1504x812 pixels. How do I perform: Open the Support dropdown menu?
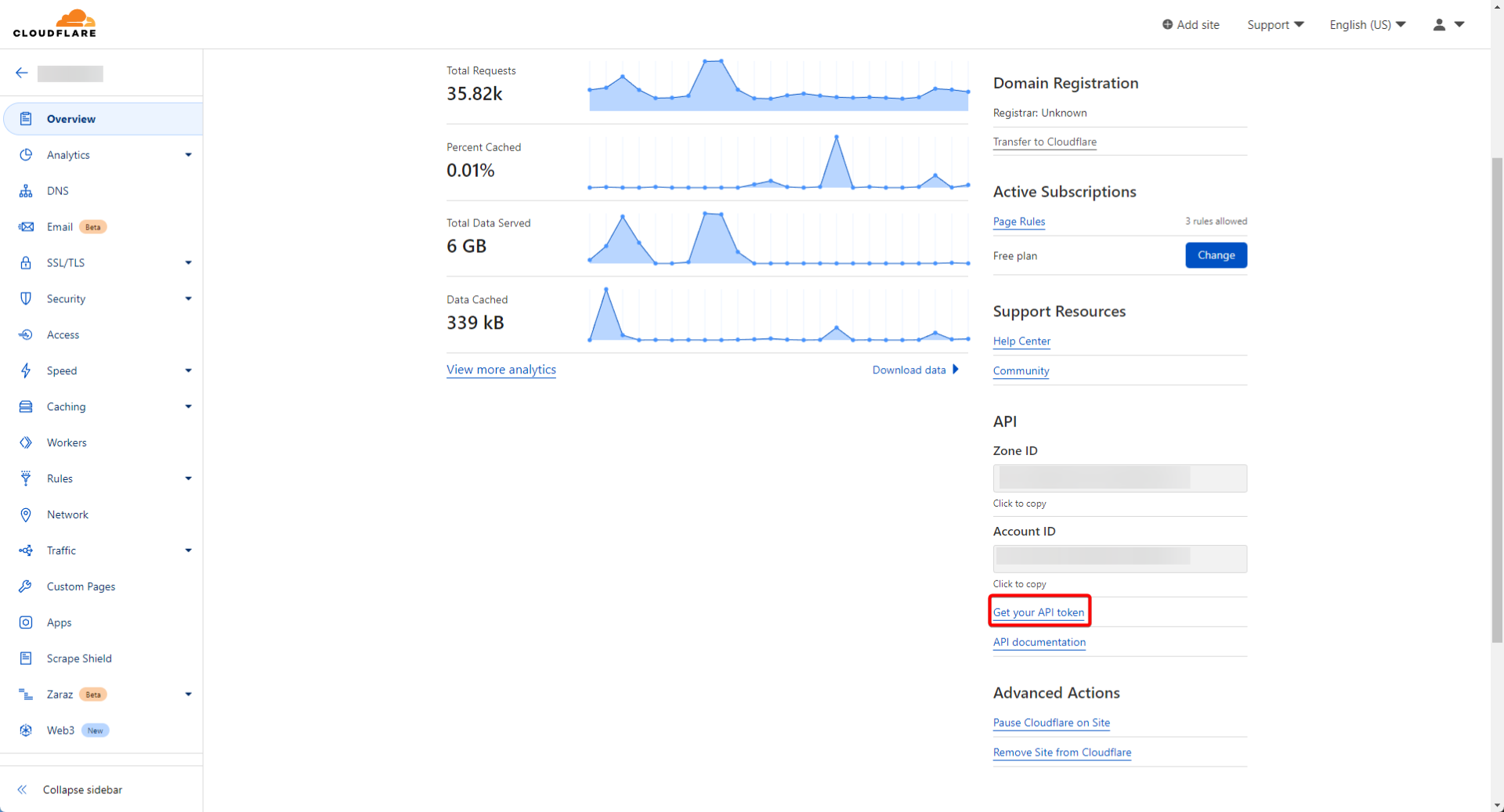point(1274,24)
